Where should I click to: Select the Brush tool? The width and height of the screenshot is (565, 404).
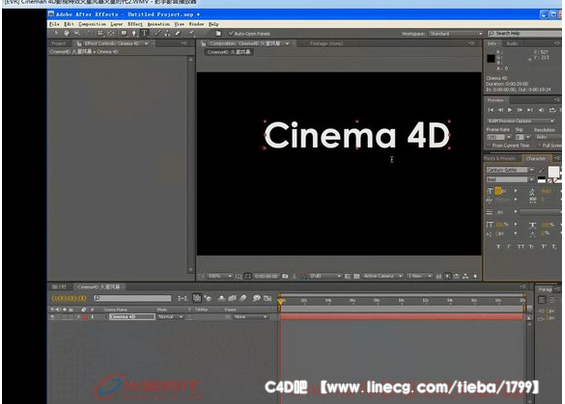click(x=157, y=34)
